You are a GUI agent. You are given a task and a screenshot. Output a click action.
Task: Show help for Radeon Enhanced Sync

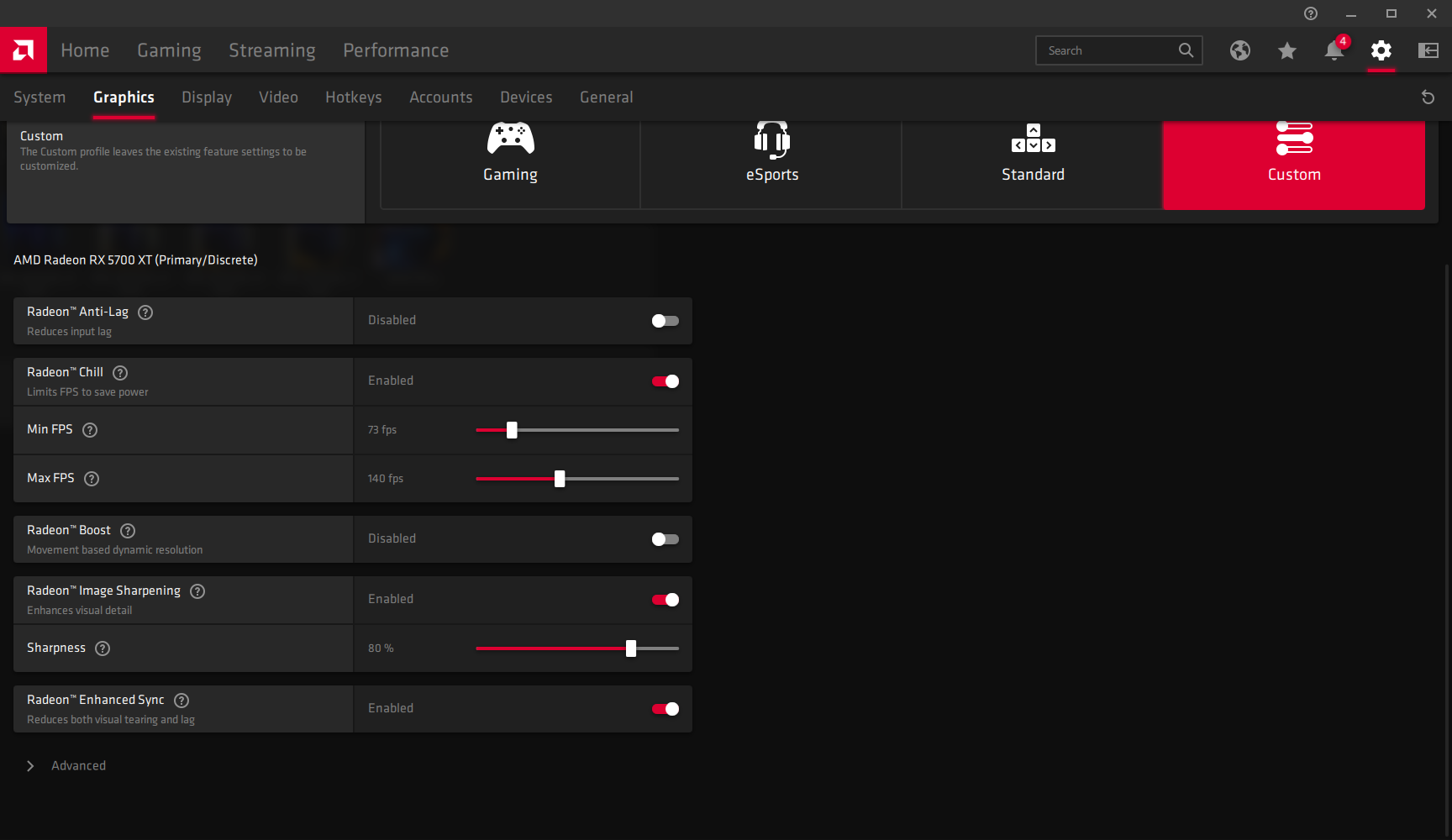click(181, 701)
